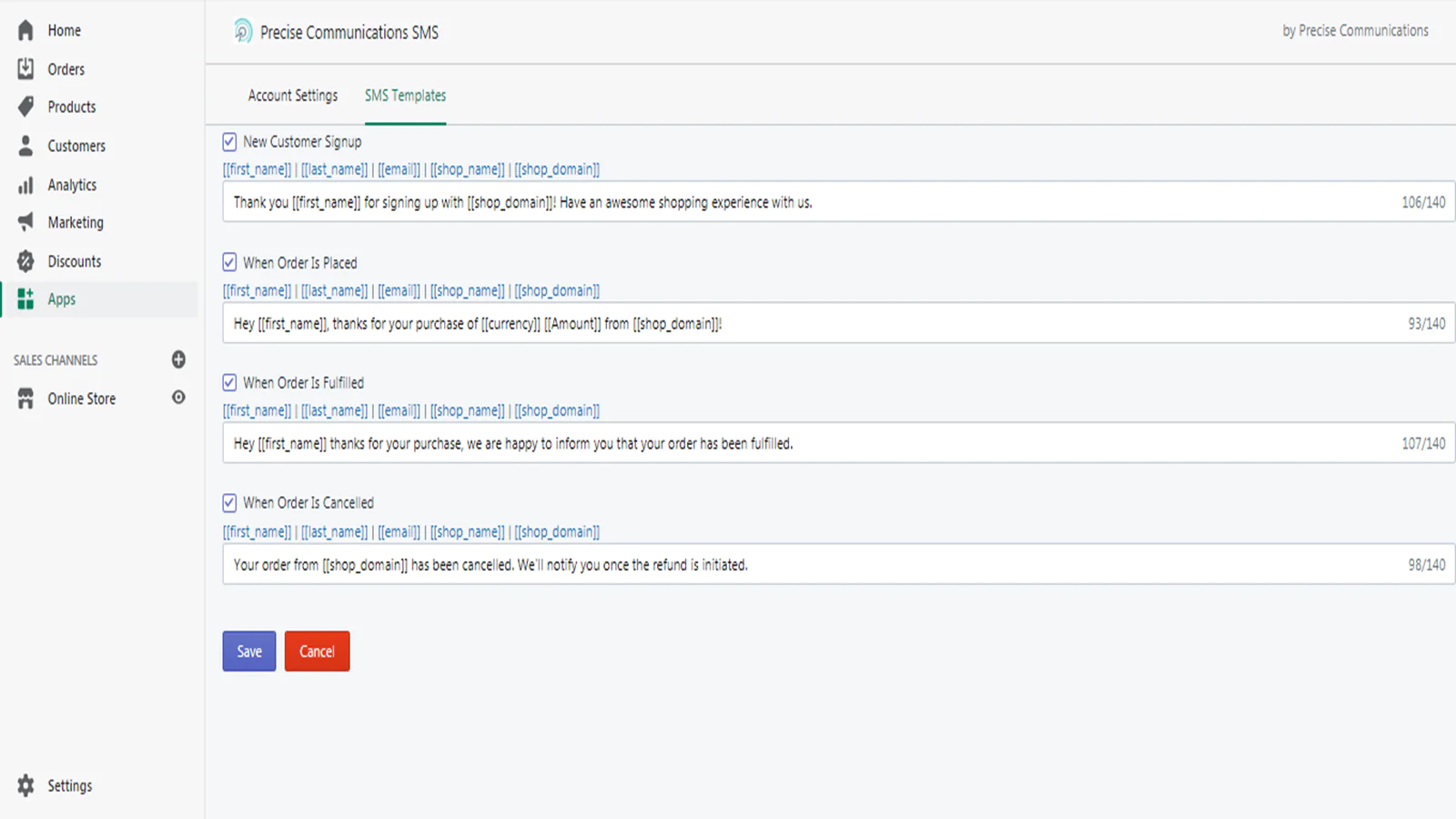Click the red Cancel button
The width and height of the screenshot is (1456, 819).
[317, 652]
